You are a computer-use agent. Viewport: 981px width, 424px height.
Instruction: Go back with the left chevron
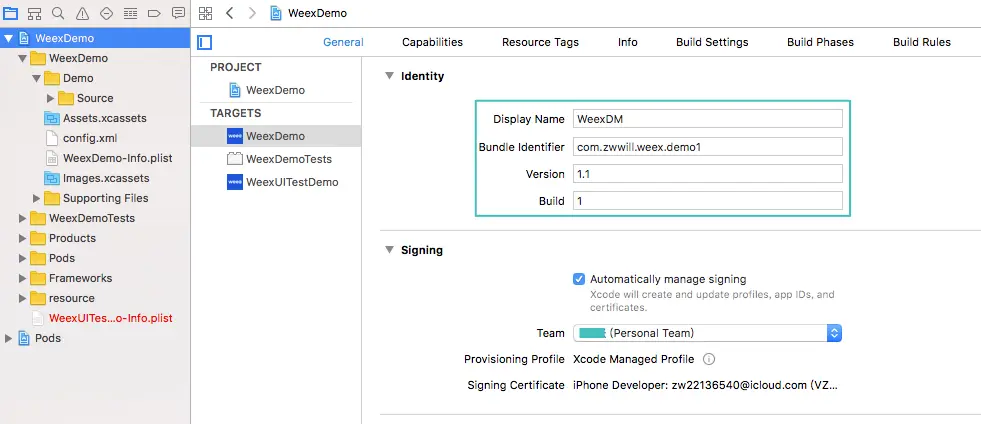(x=230, y=13)
